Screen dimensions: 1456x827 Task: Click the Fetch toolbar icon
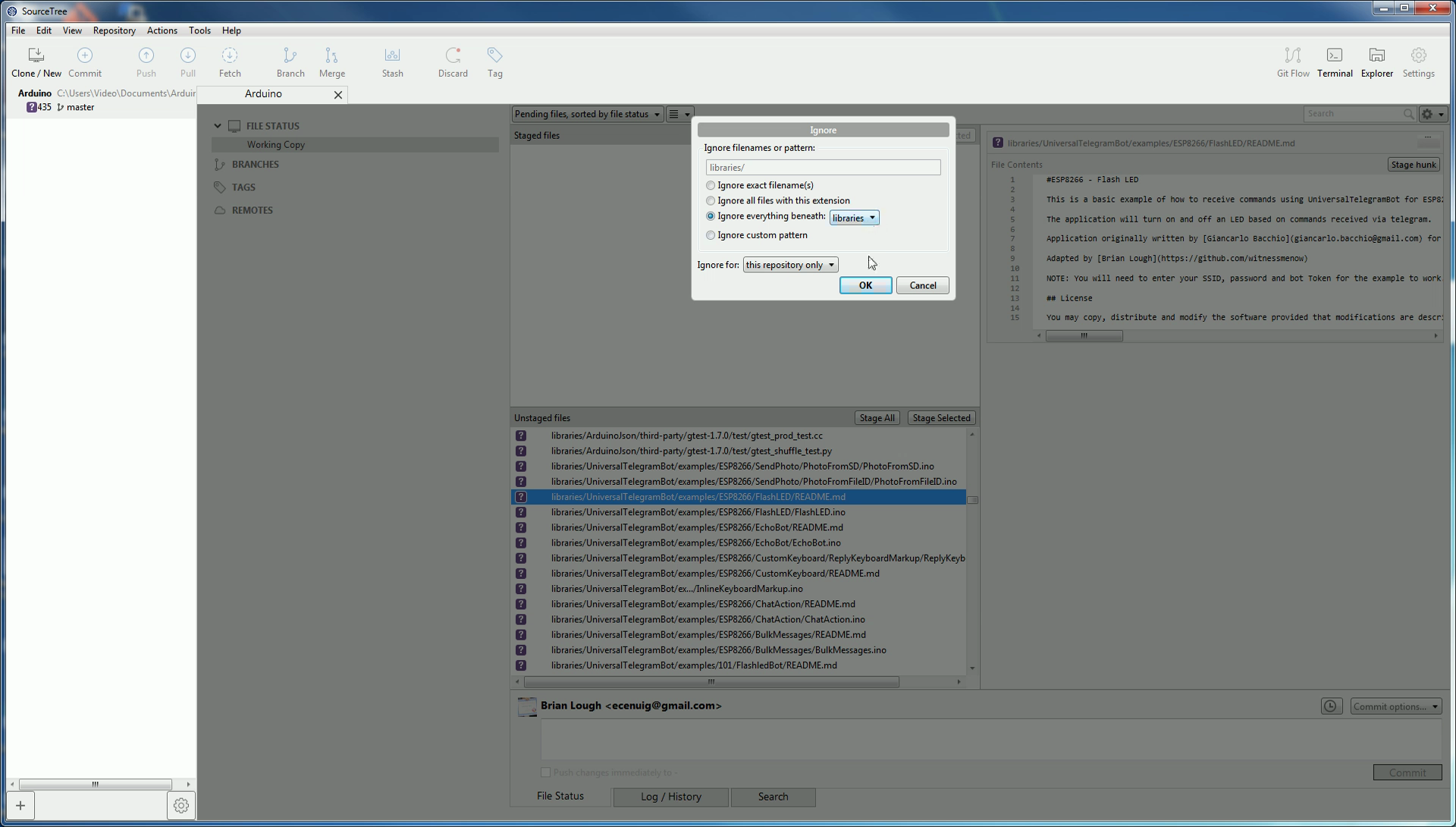(x=230, y=62)
